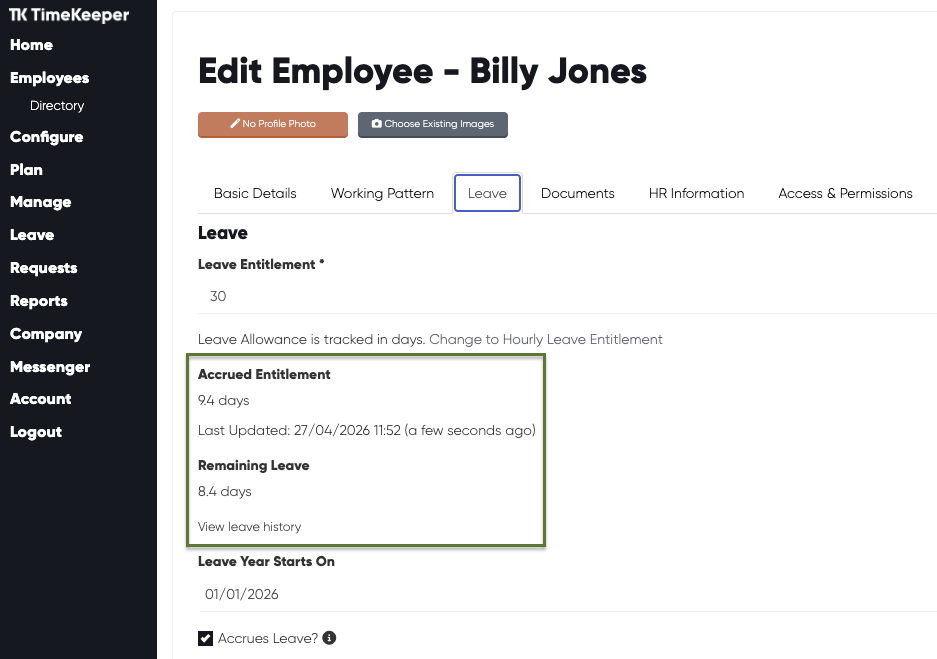Image resolution: width=937 pixels, height=659 pixels.
Task: Click the camera icon on Choose Existing Images
Action: point(376,124)
